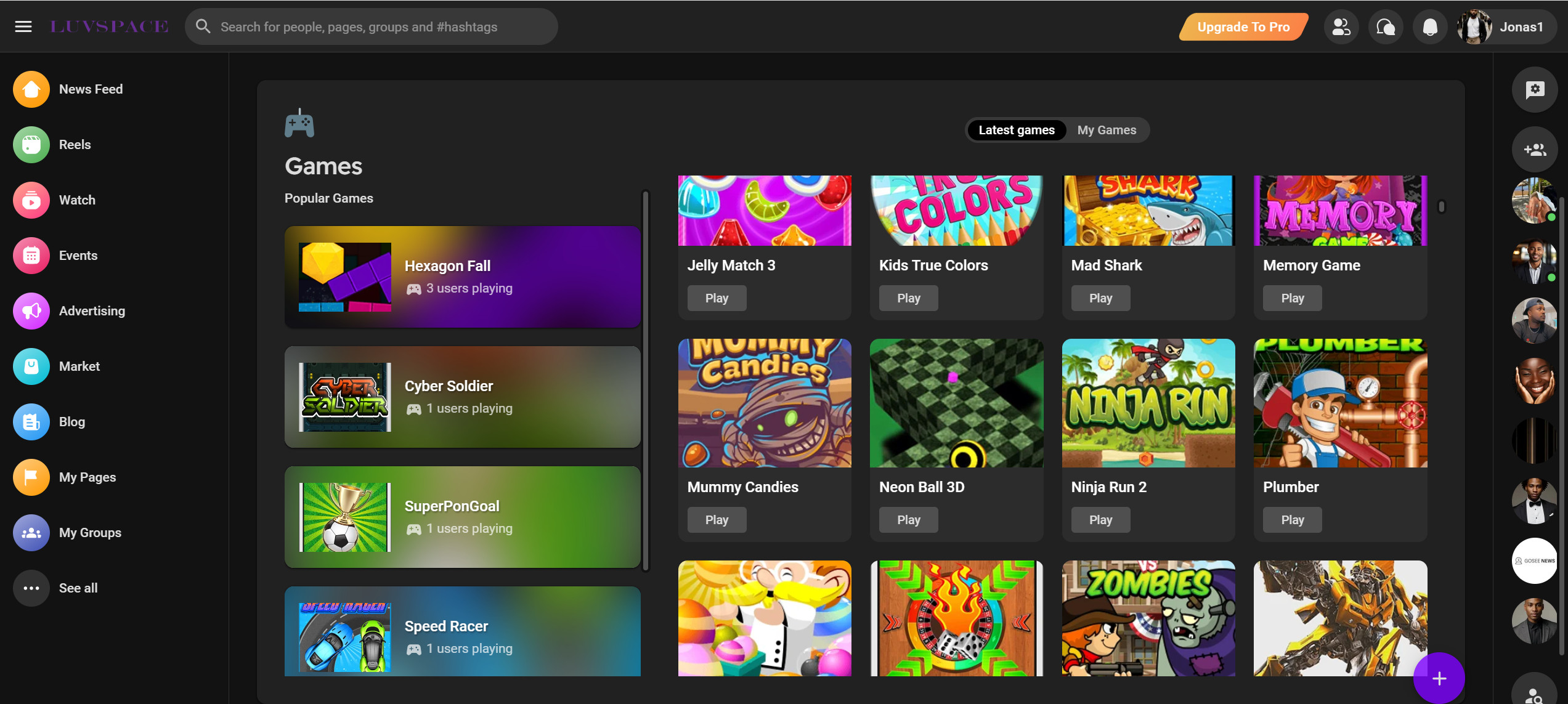The width and height of the screenshot is (1568, 704).
Task: Click Upgrade To Pro button
Action: (1243, 26)
